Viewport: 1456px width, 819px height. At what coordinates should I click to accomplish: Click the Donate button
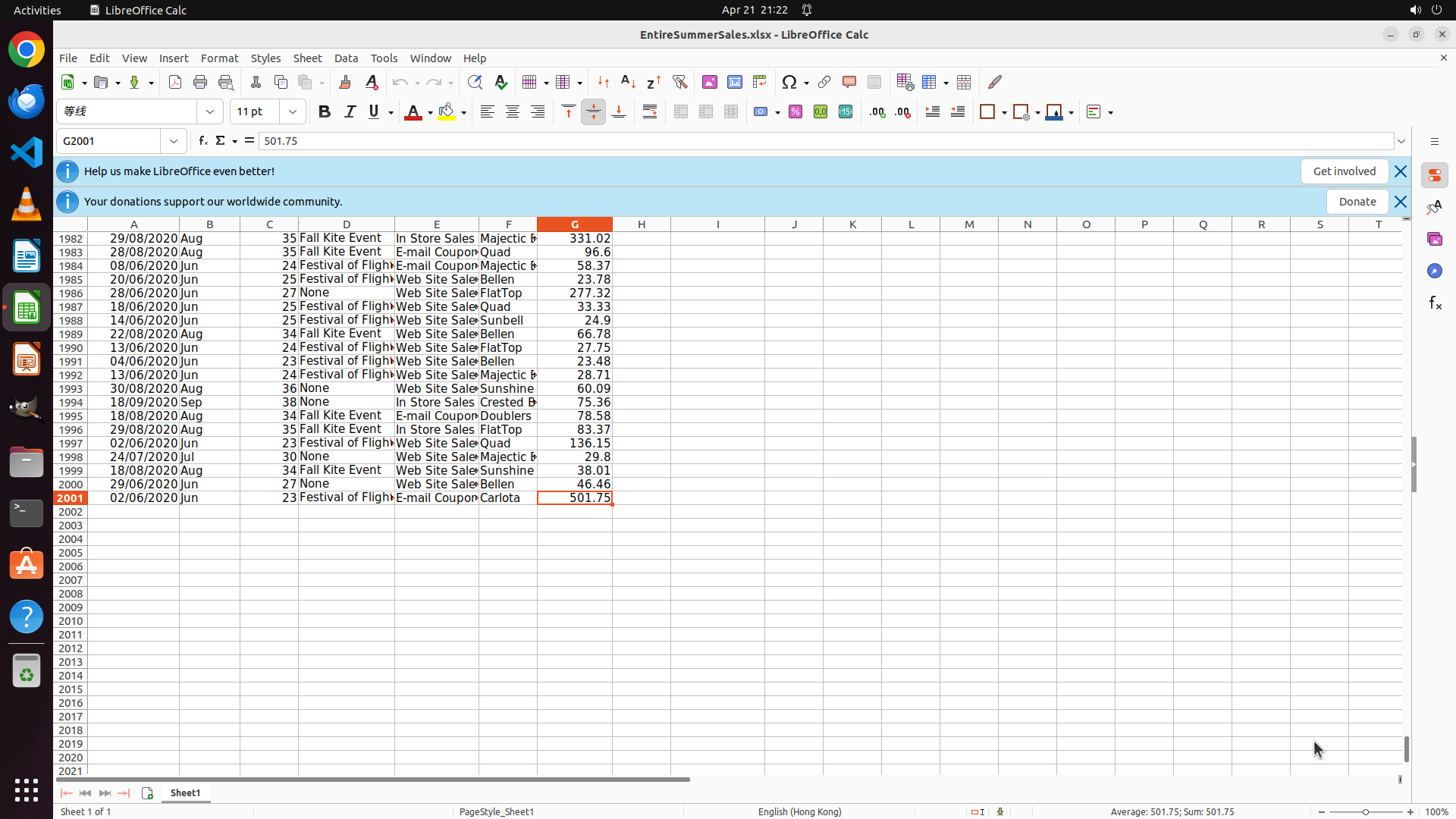pyautogui.click(x=1357, y=202)
